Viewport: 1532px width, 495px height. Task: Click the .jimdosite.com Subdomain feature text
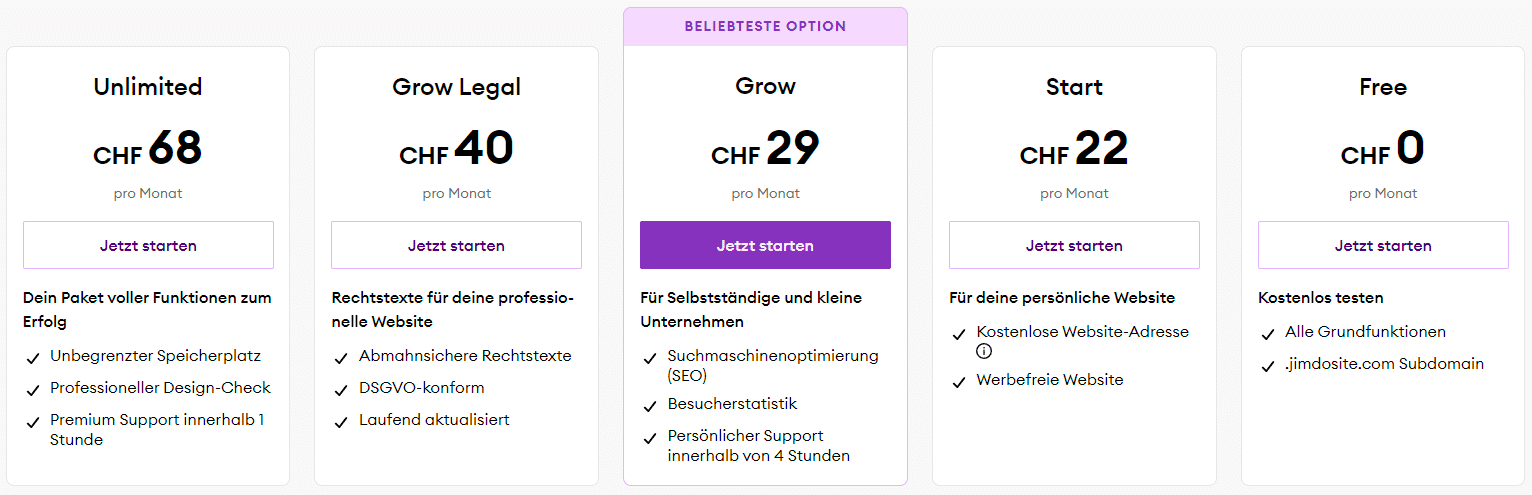(x=1384, y=364)
